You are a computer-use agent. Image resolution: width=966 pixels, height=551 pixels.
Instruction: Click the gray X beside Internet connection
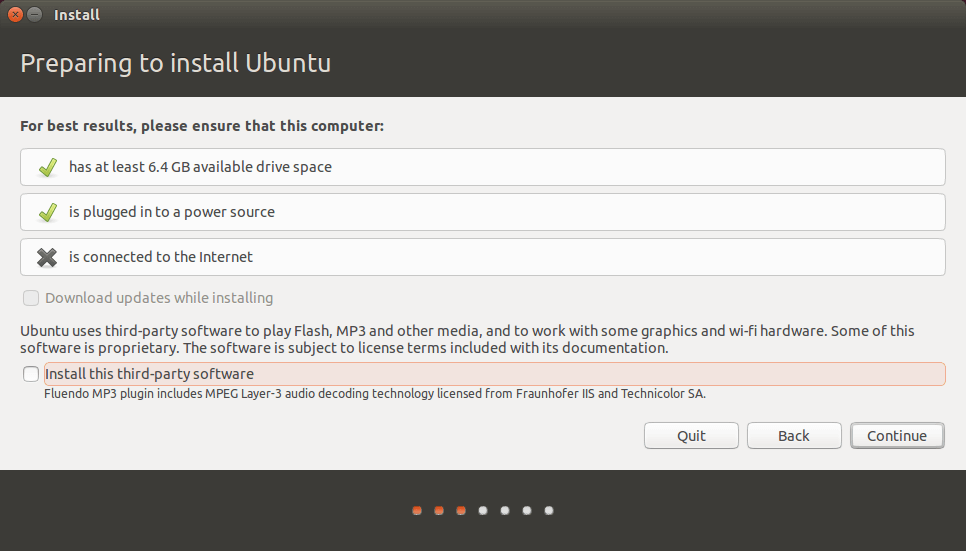[x=47, y=257]
